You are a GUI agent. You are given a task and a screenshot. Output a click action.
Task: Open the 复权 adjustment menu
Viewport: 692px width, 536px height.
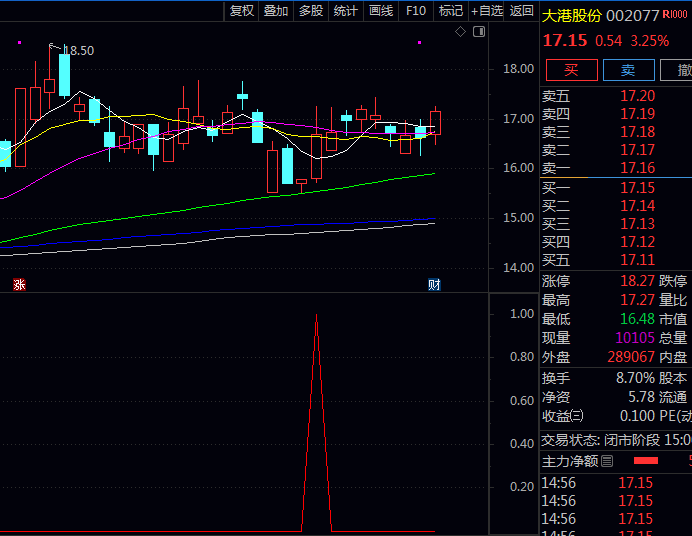(242, 11)
